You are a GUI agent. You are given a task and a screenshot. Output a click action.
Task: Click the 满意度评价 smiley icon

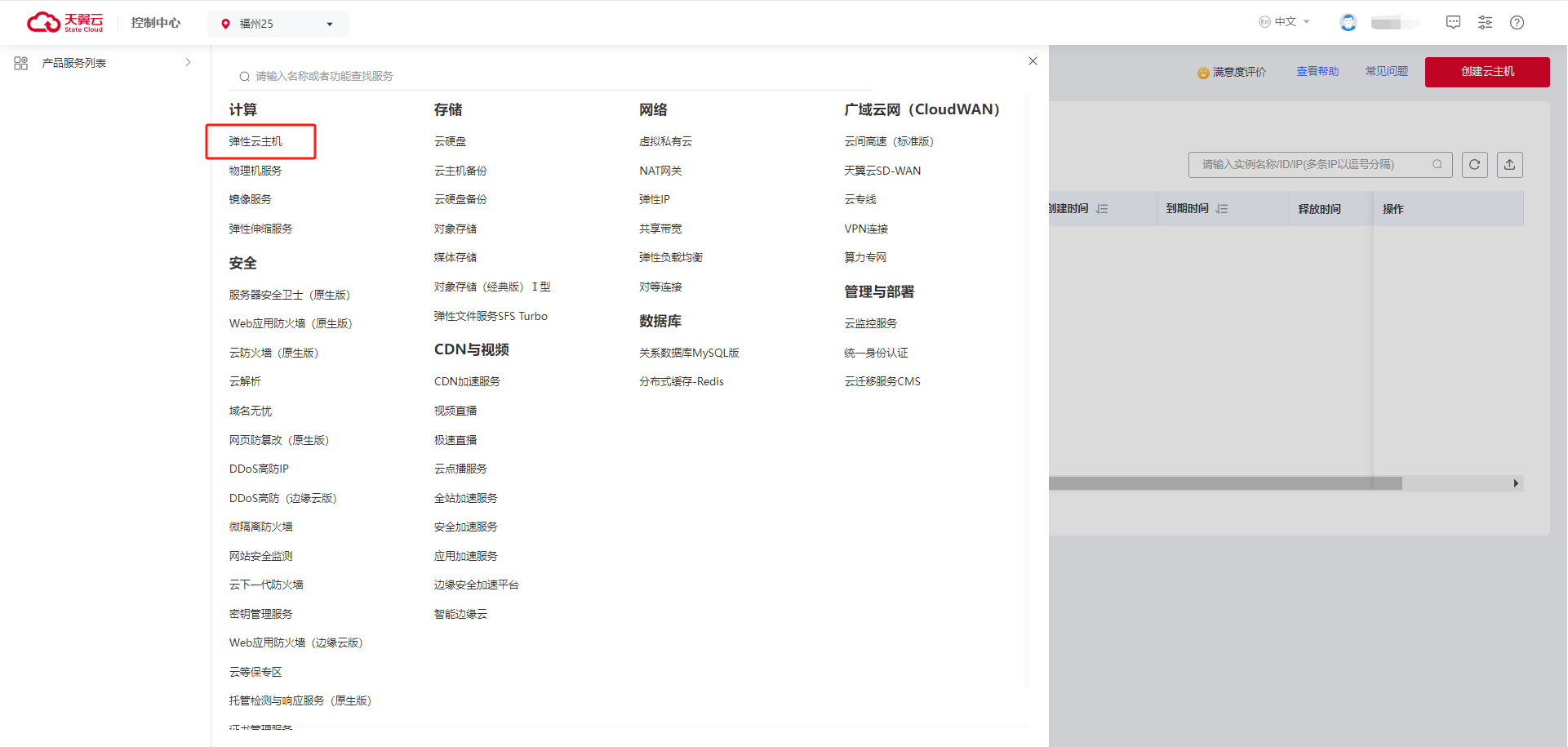(x=1203, y=73)
